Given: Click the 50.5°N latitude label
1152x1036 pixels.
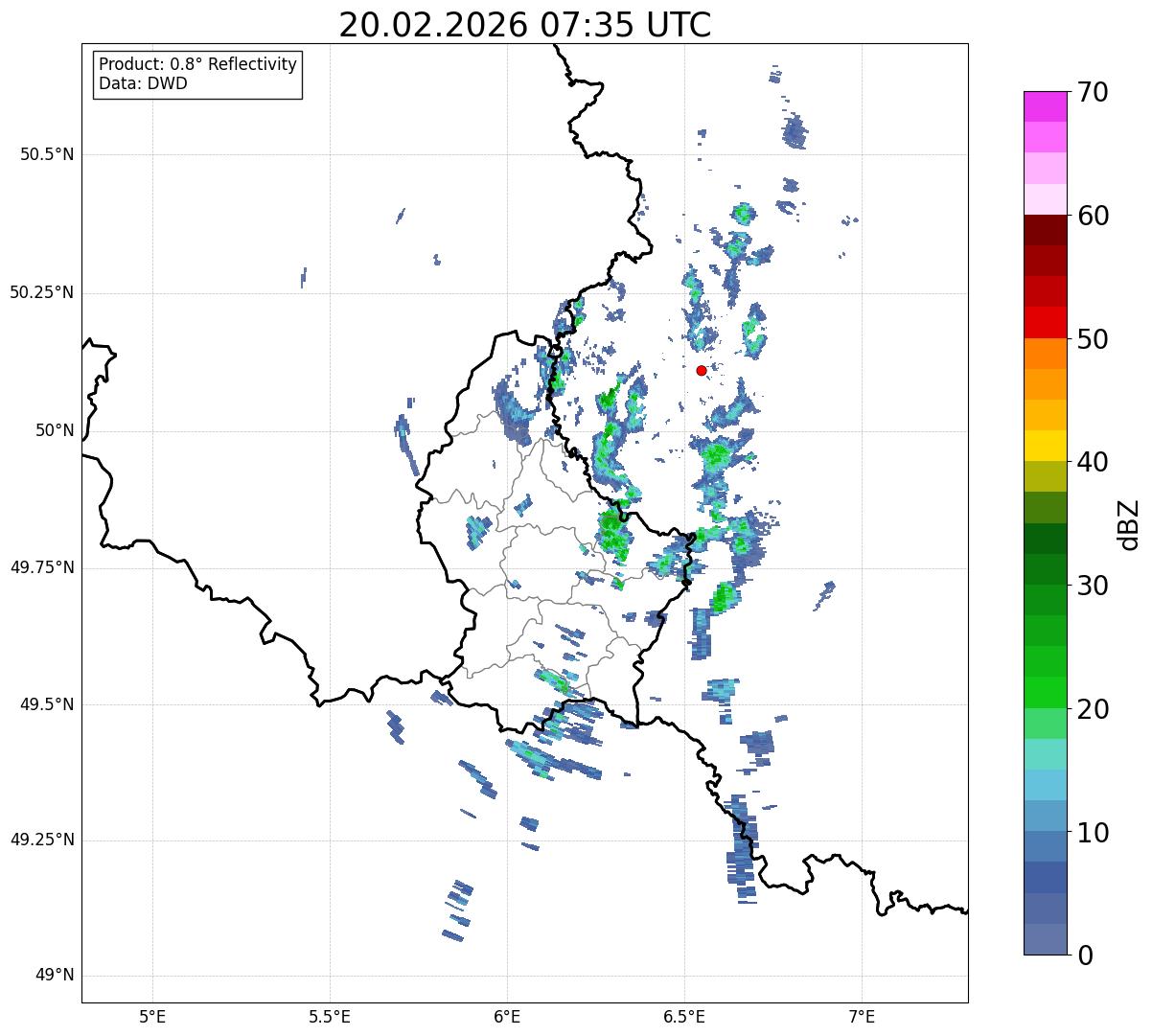Looking at the screenshot, I should pos(47,154).
